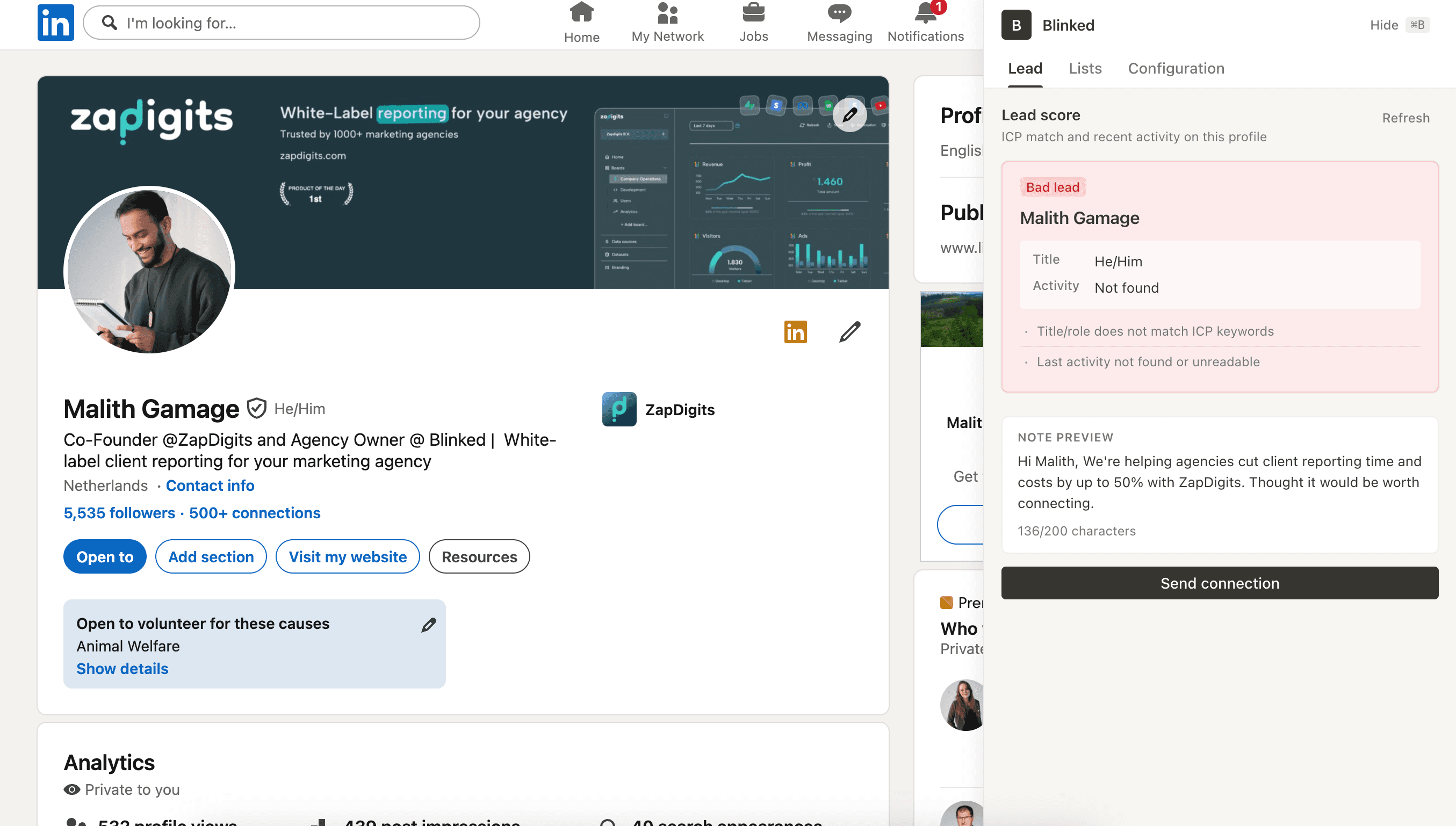Click the Open to button

pyautogui.click(x=105, y=556)
